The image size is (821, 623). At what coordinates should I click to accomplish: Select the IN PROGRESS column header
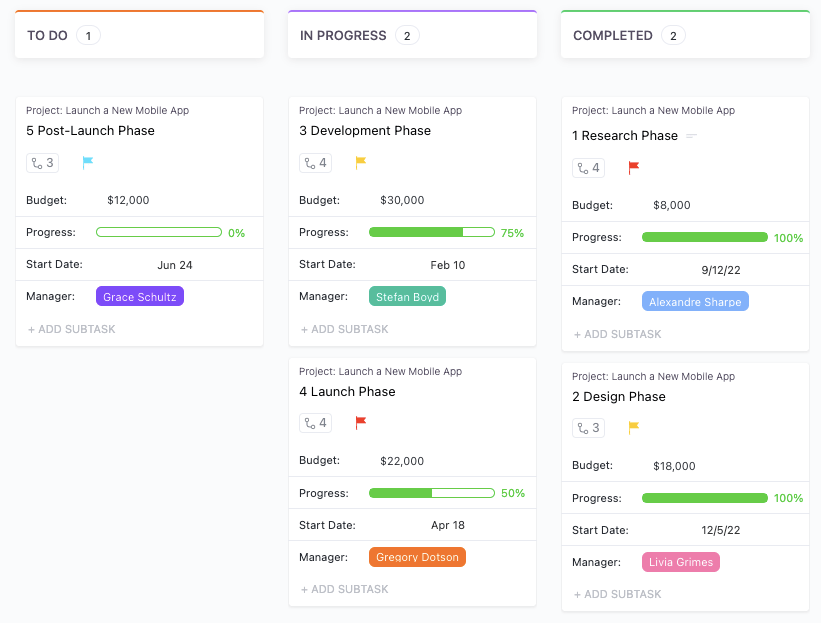[x=343, y=36]
